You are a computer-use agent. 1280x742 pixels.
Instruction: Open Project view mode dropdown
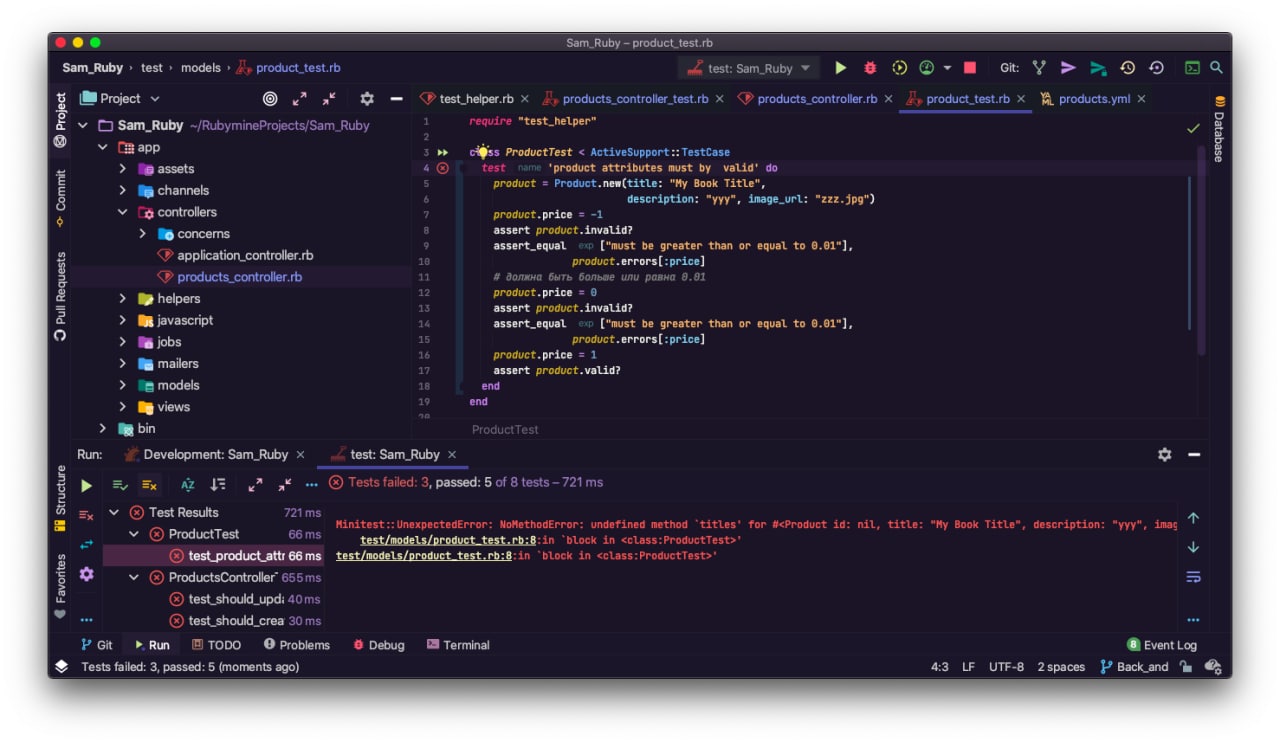coord(120,99)
